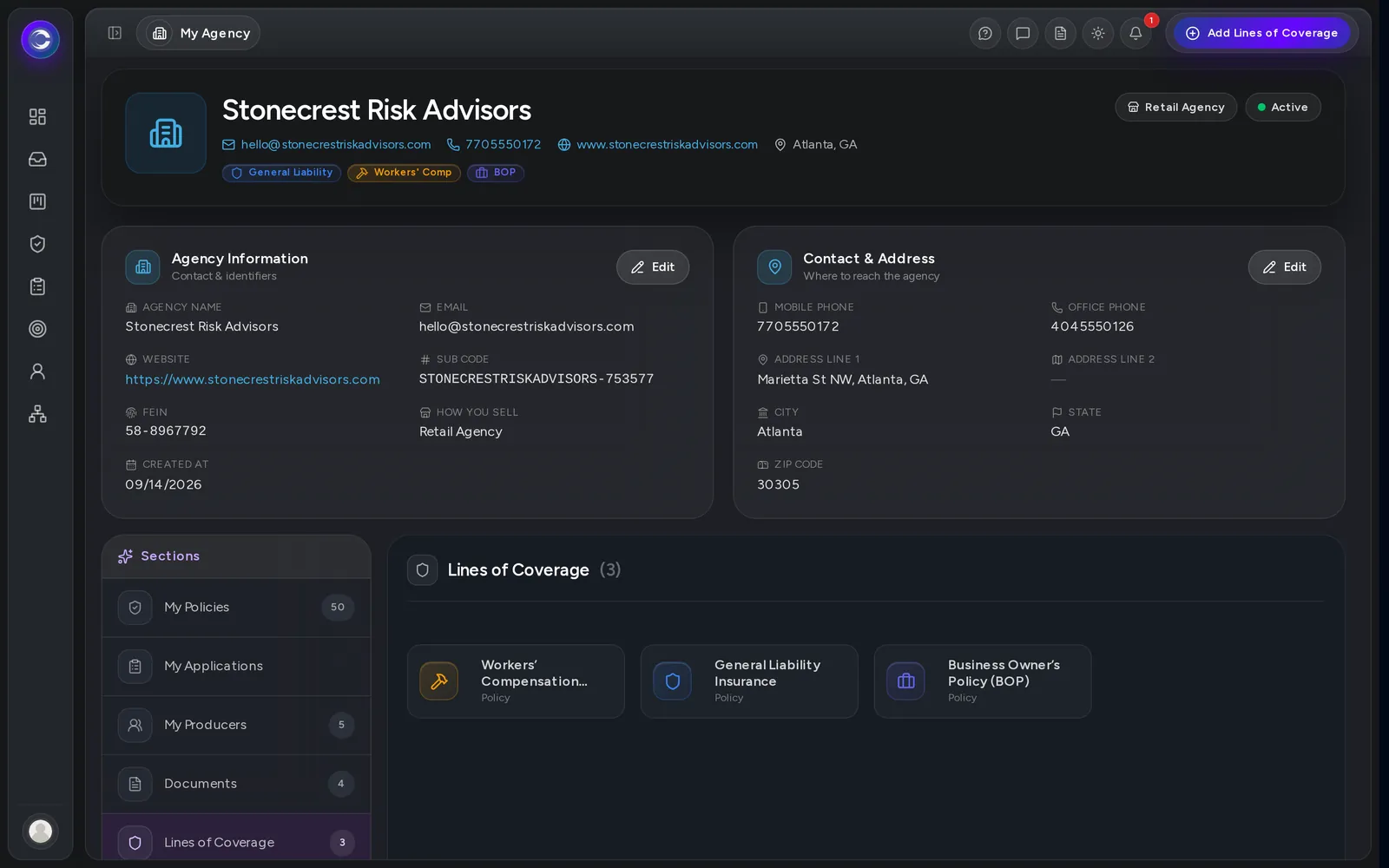Click the BOP tag
Image resolution: width=1389 pixels, height=868 pixels.
click(x=496, y=173)
